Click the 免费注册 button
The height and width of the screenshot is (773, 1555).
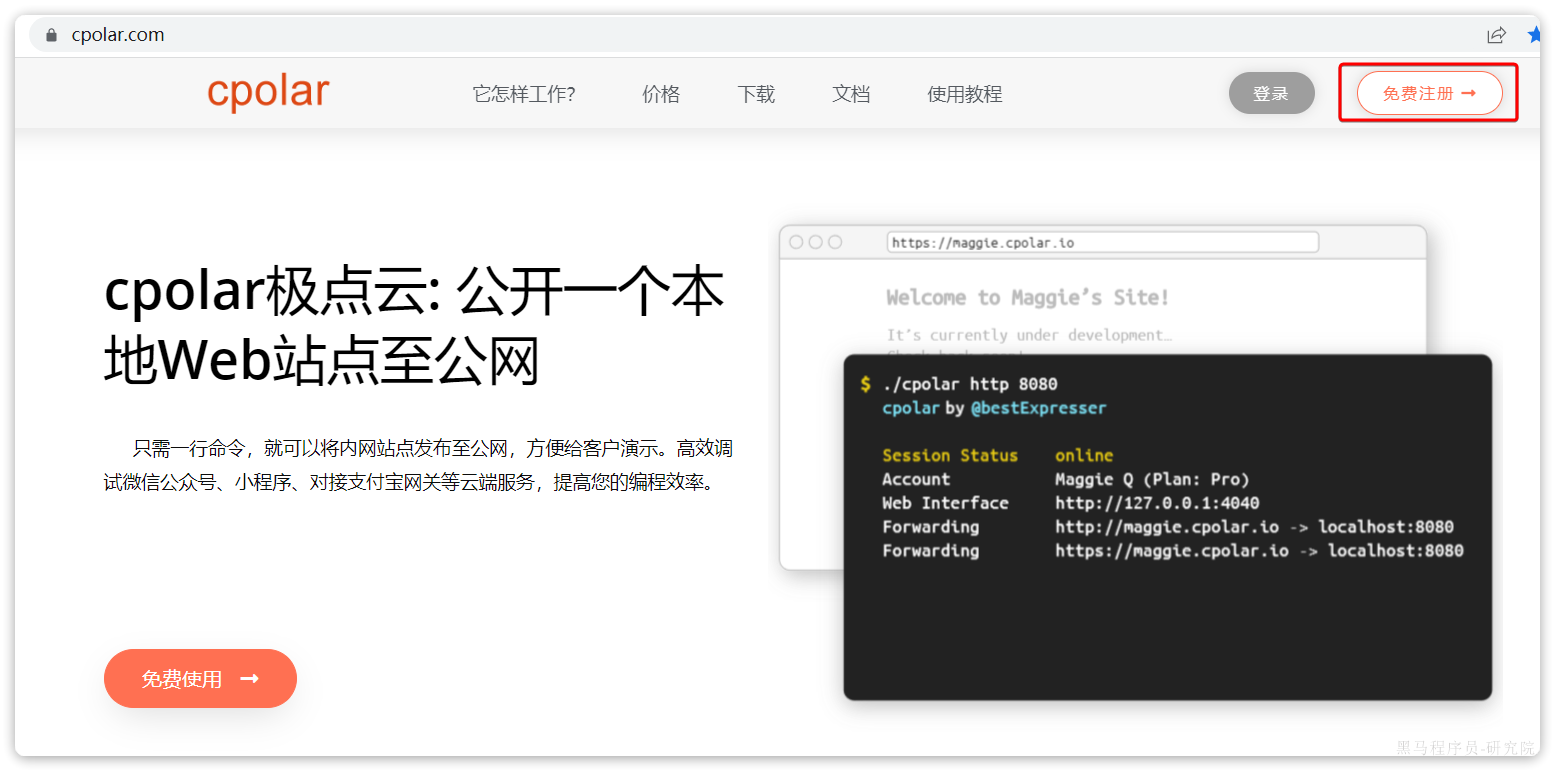[1429, 93]
